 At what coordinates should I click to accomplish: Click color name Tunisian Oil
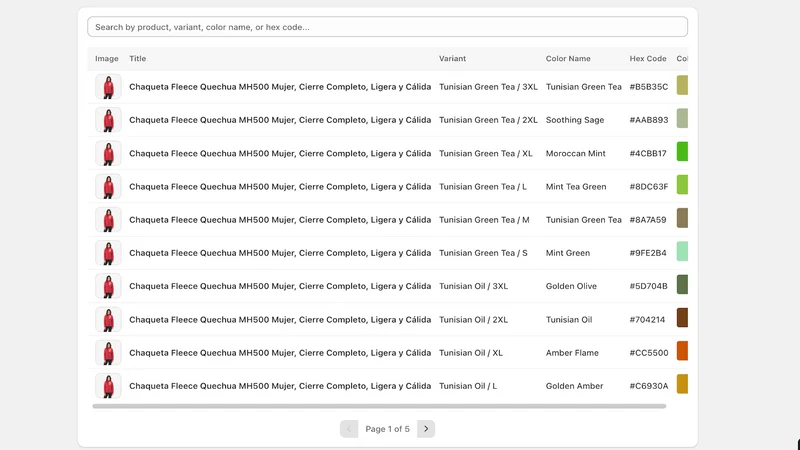pyautogui.click(x=569, y=319)
